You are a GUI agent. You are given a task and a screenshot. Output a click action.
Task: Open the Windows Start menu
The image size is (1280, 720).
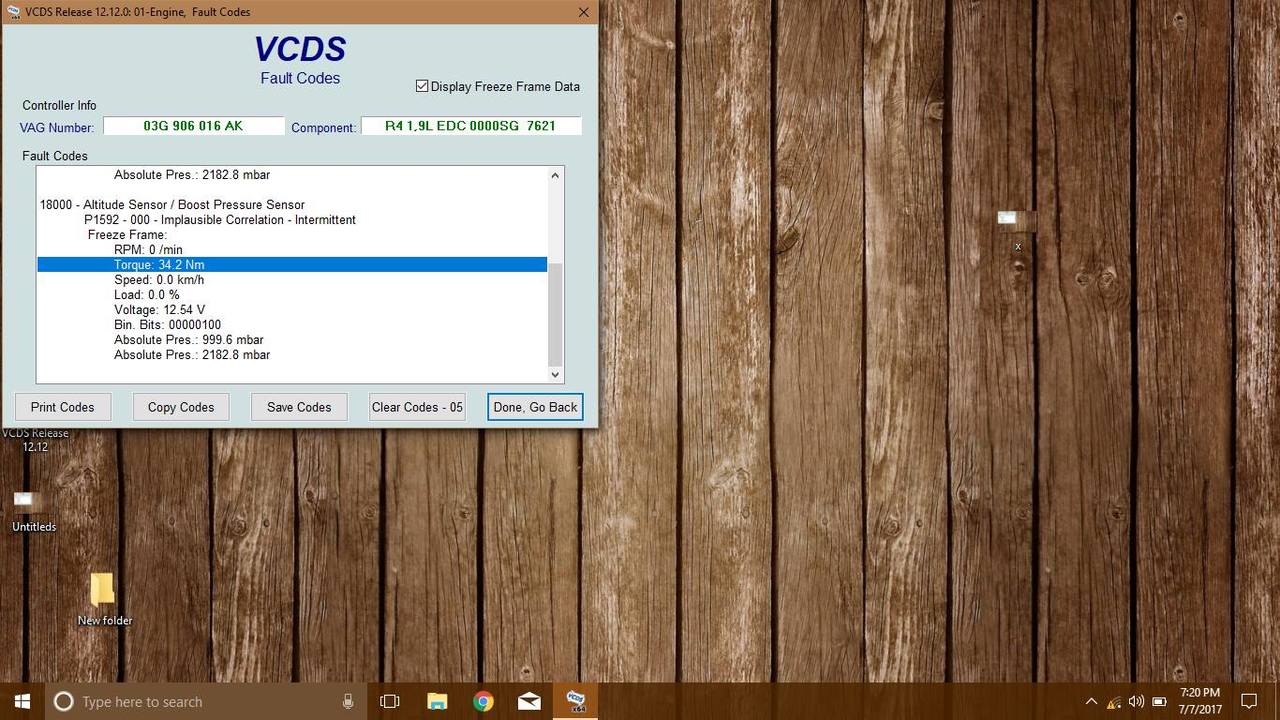tap(22, 702)
